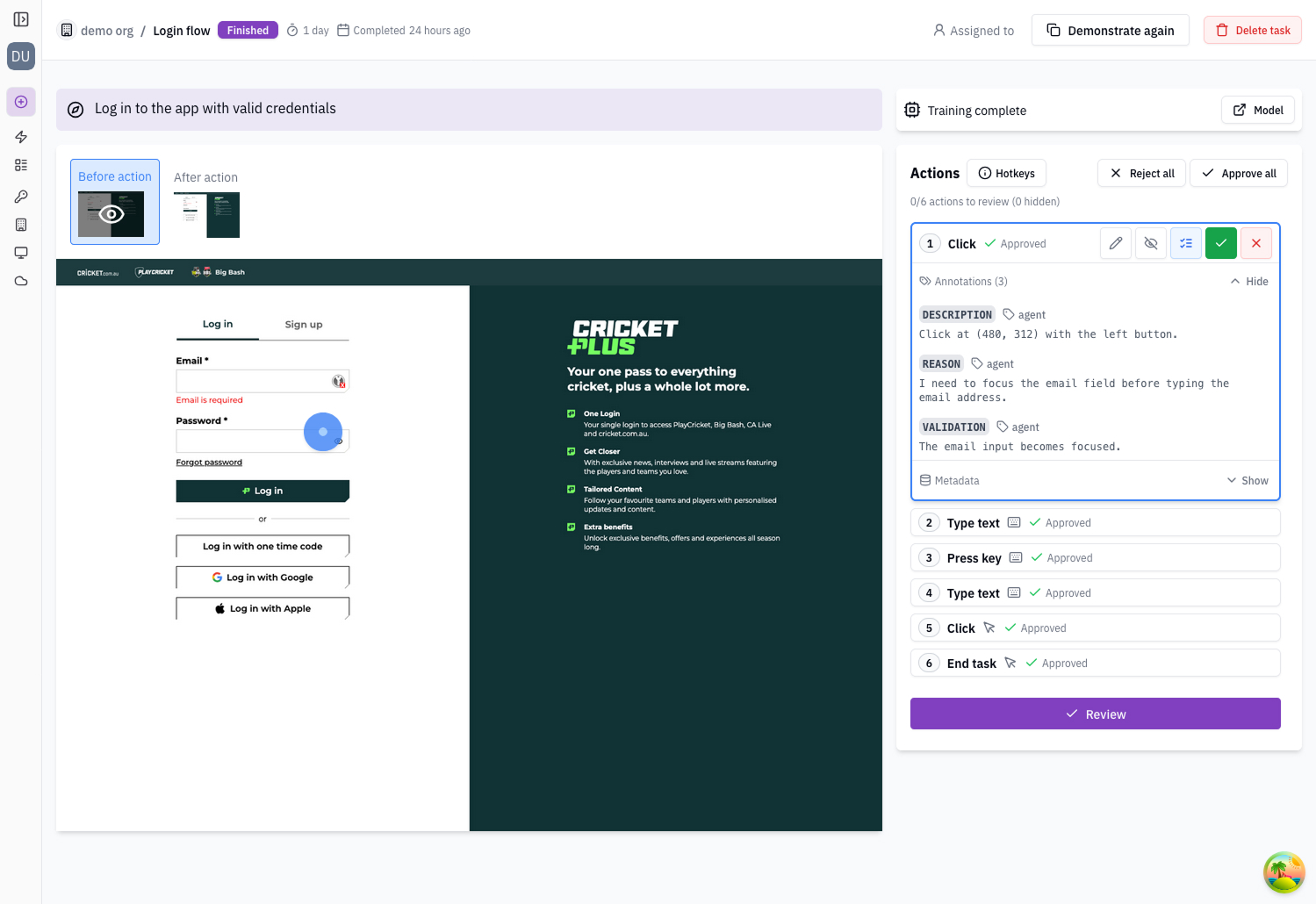The width and height of the screenshot is (1316, 904).
Task: Expand action 3 Press key row
Action: click(1096, 557)
